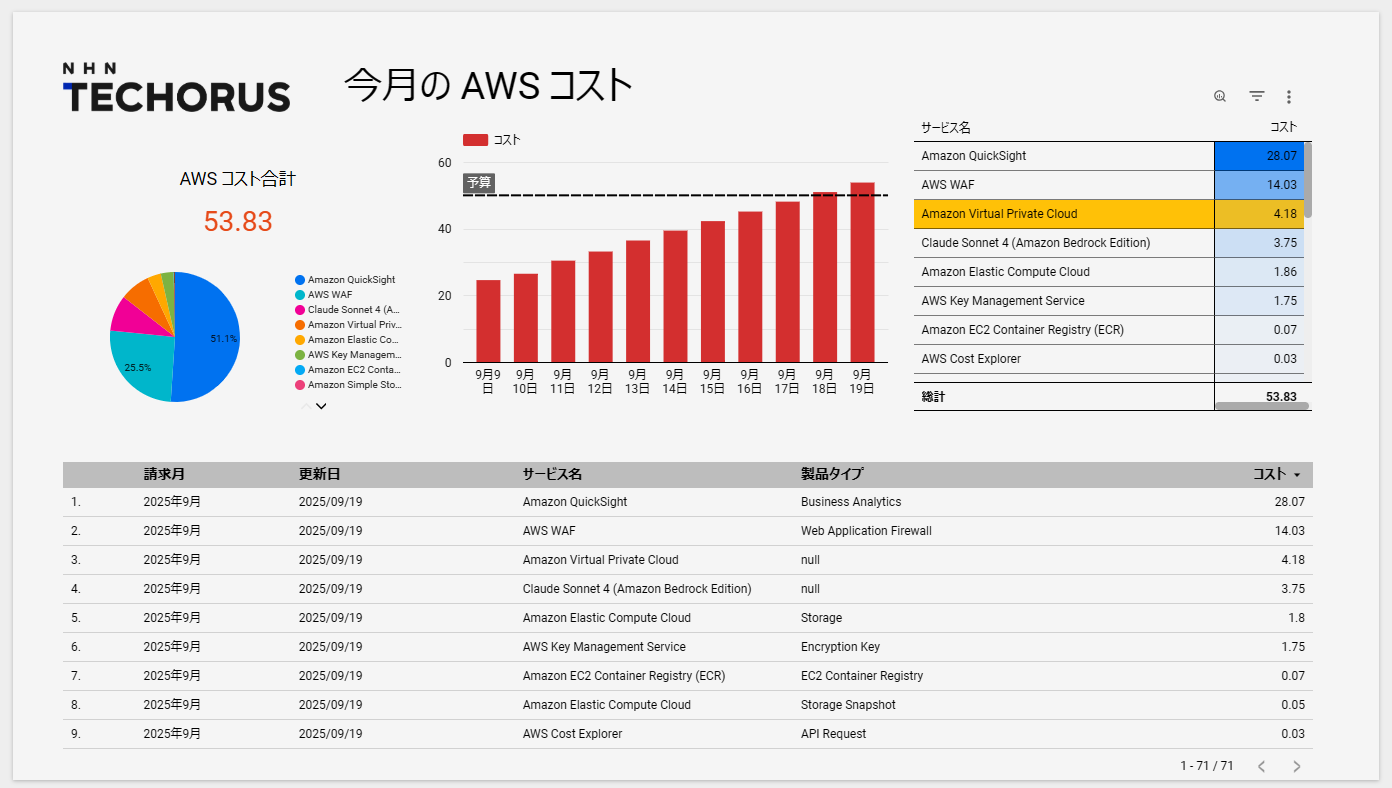Click the 総計 total row label
Viewport: 1392px width, 788px height.
pyautogui.click(x=933, y=397)
